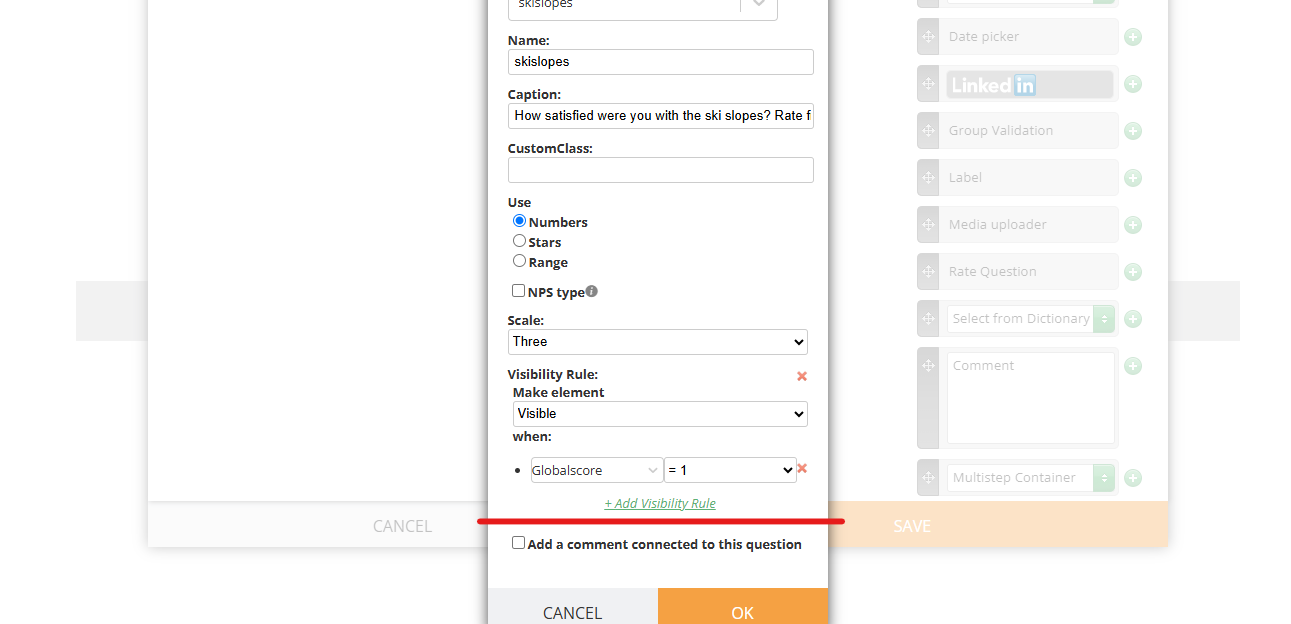Screen dimensions: 1291x624
Task: Click plus icon beside Rate Question
Action: tap(1133, 272)
